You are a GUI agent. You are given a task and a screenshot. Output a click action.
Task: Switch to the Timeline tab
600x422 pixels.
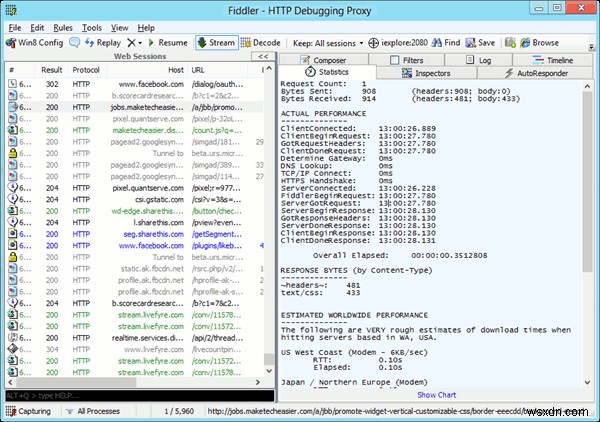(x=553, y=60)
